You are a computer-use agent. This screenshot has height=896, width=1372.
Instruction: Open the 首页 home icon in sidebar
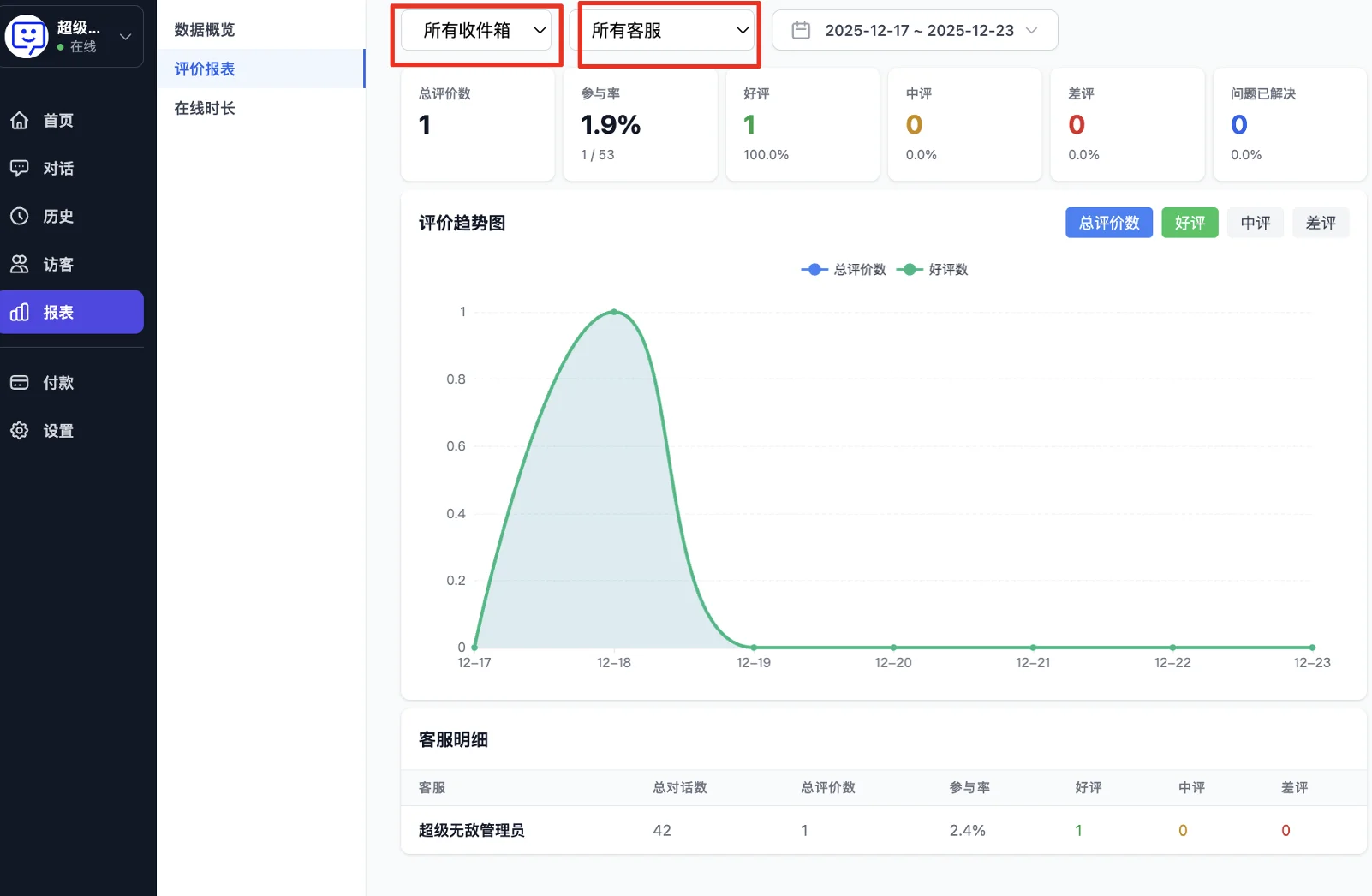tap(19, 120)
